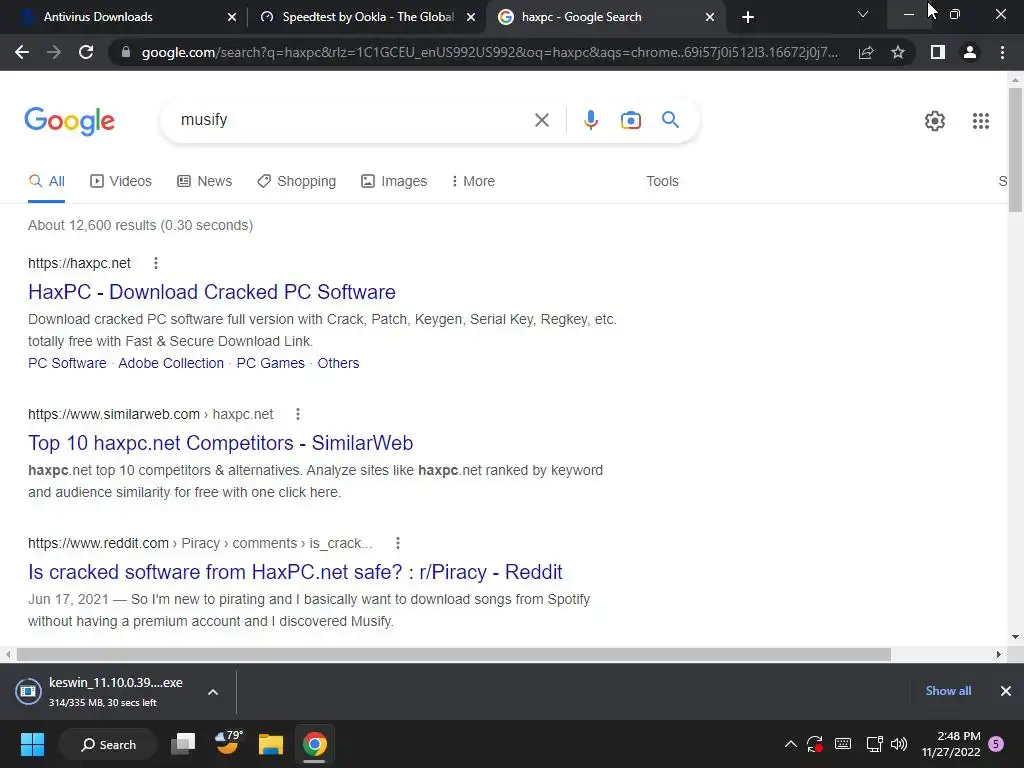
Task: Expand the More search filters
Action: [473, 182]
